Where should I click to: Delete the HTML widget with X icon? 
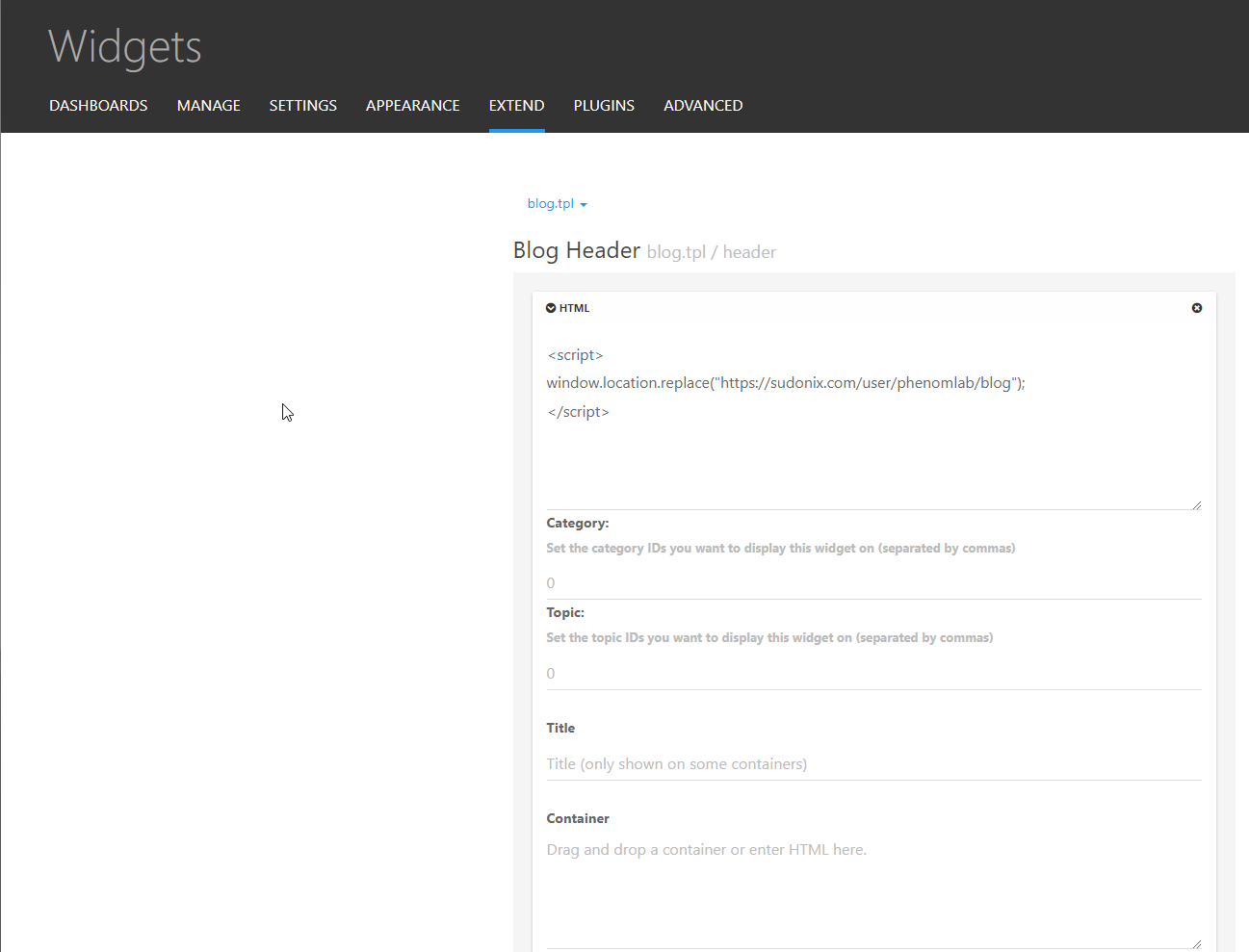pyautogui.click(x=1197, y=308)
